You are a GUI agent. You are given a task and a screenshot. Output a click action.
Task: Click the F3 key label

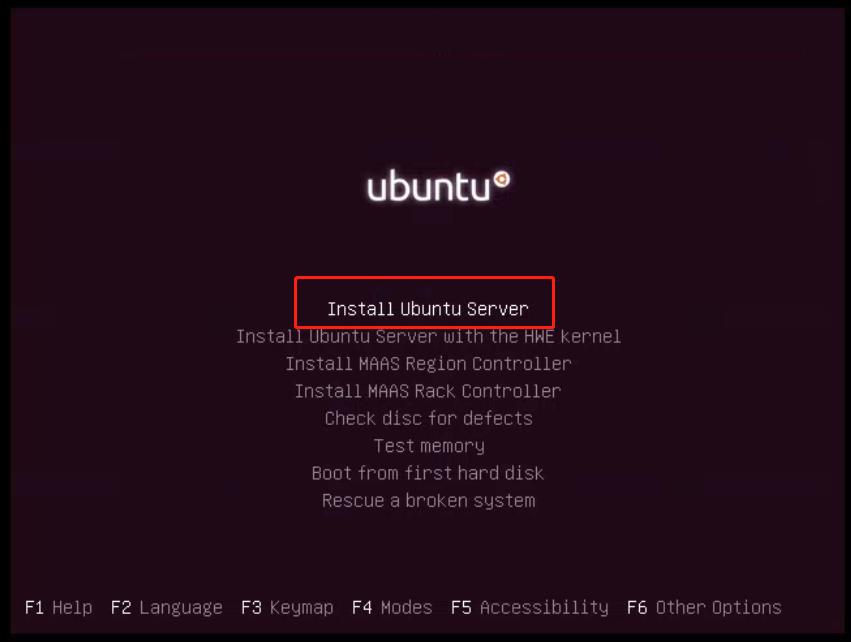pyautogui.click(x=251, y=607)
